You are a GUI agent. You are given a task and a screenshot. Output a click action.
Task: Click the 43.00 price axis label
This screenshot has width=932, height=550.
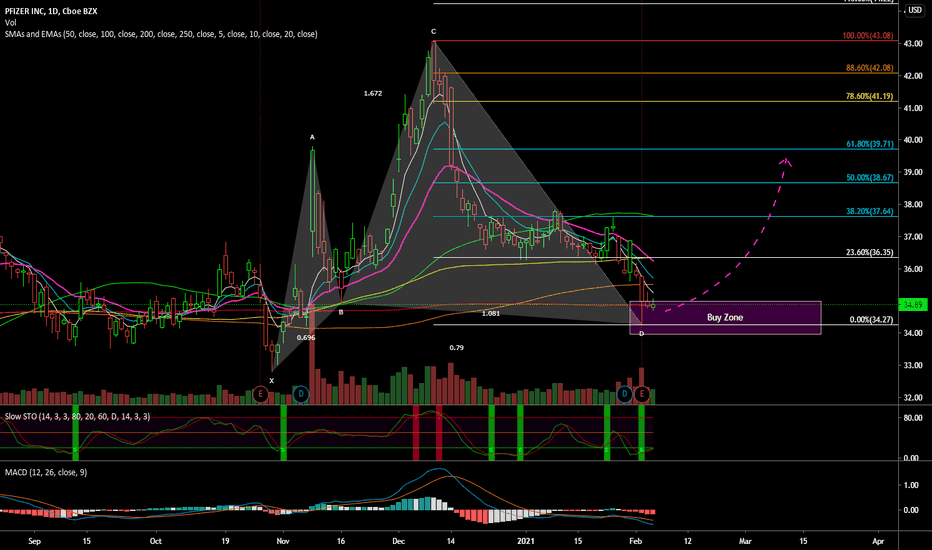tap(913, 44)
